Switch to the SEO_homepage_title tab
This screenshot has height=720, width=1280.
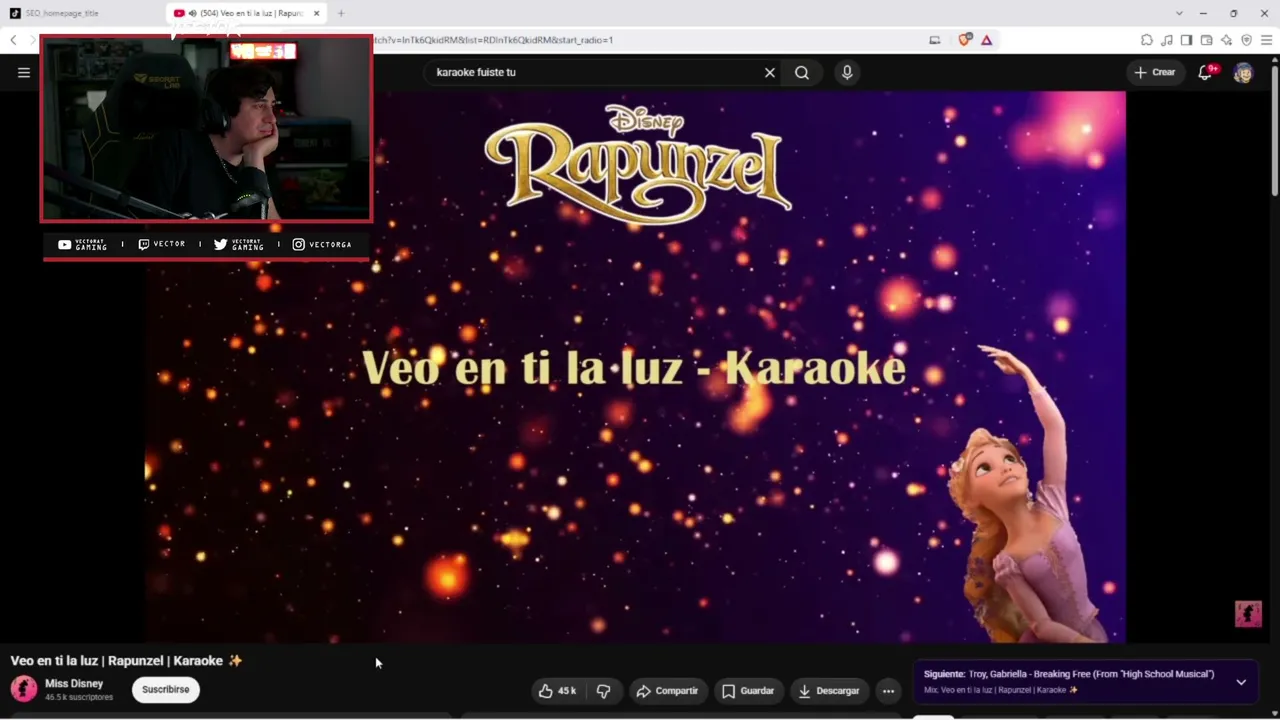[83, 13]
